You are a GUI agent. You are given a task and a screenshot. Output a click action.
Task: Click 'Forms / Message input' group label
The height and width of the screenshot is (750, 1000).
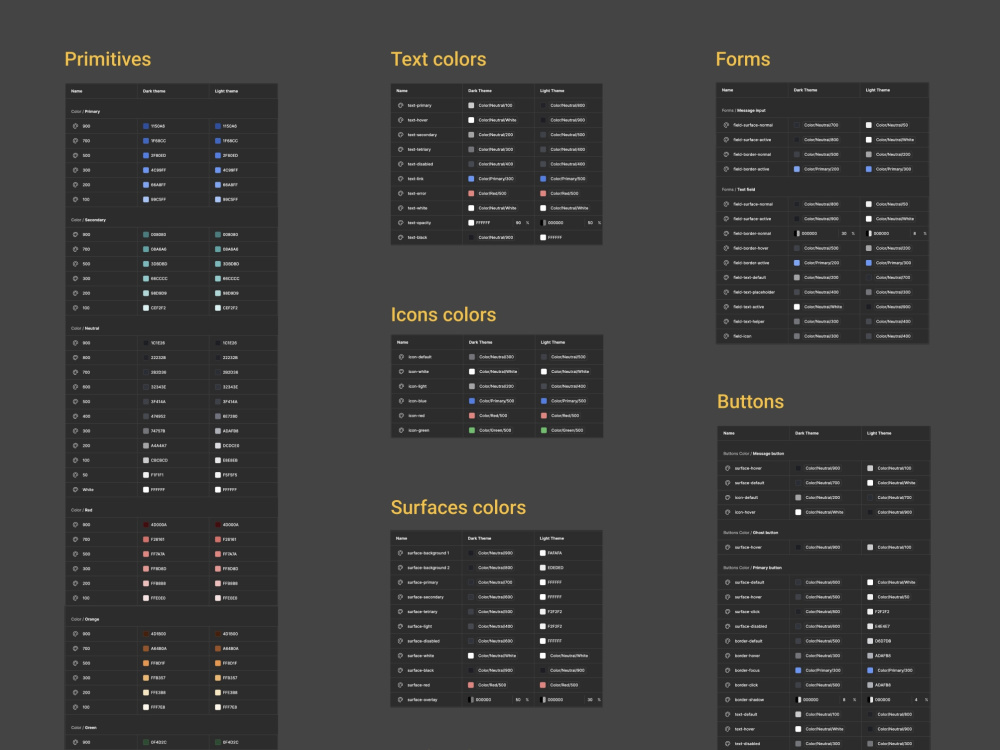pyautogui.click(x=743, y=110)
